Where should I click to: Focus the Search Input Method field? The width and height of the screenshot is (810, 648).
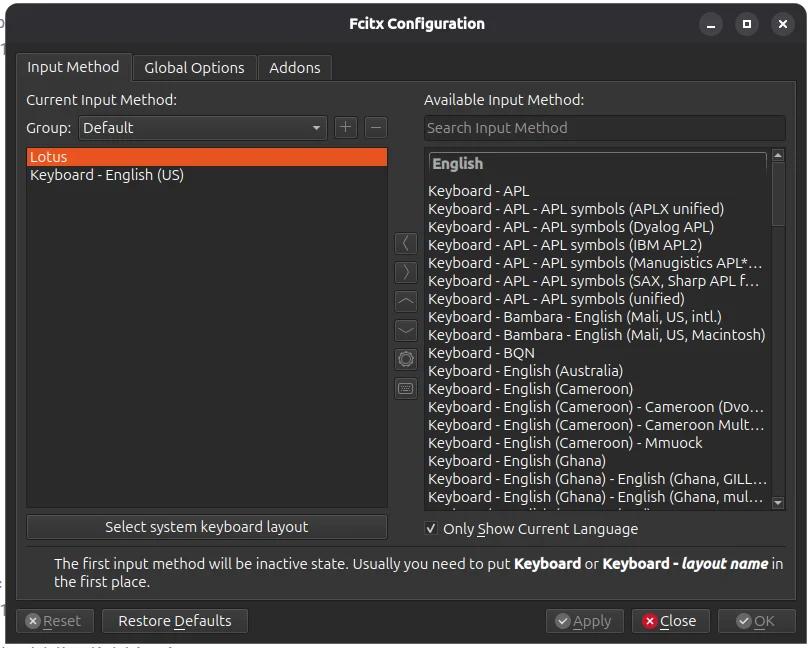pos(604,128)
